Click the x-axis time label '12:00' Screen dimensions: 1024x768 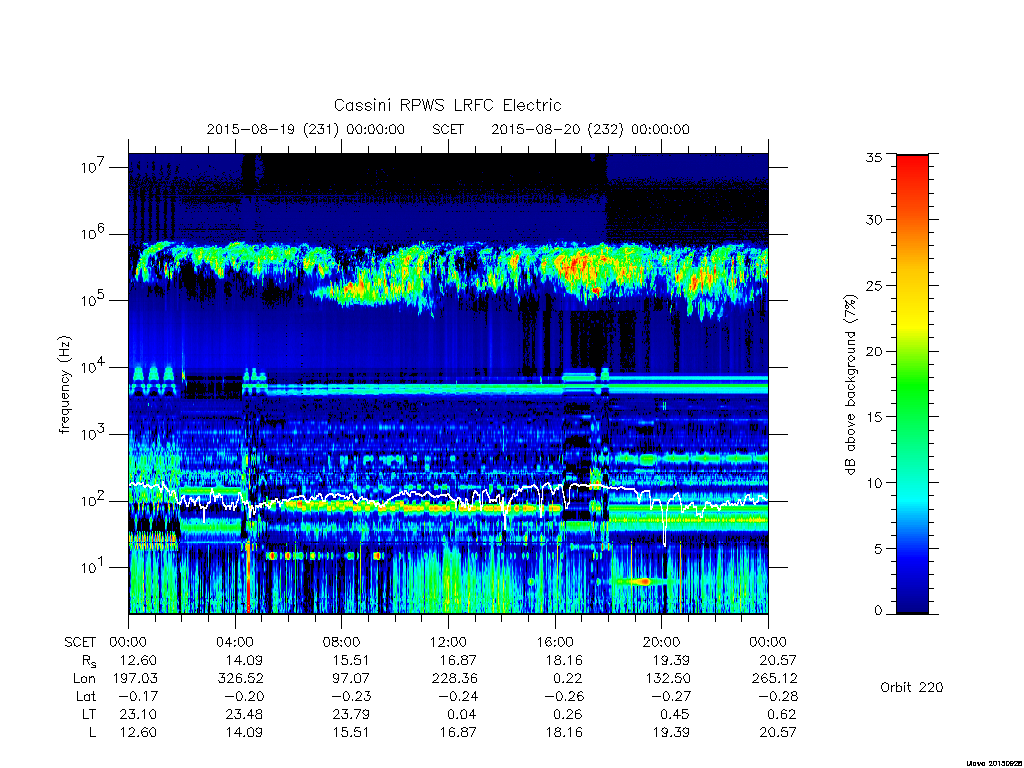(448, 642)
